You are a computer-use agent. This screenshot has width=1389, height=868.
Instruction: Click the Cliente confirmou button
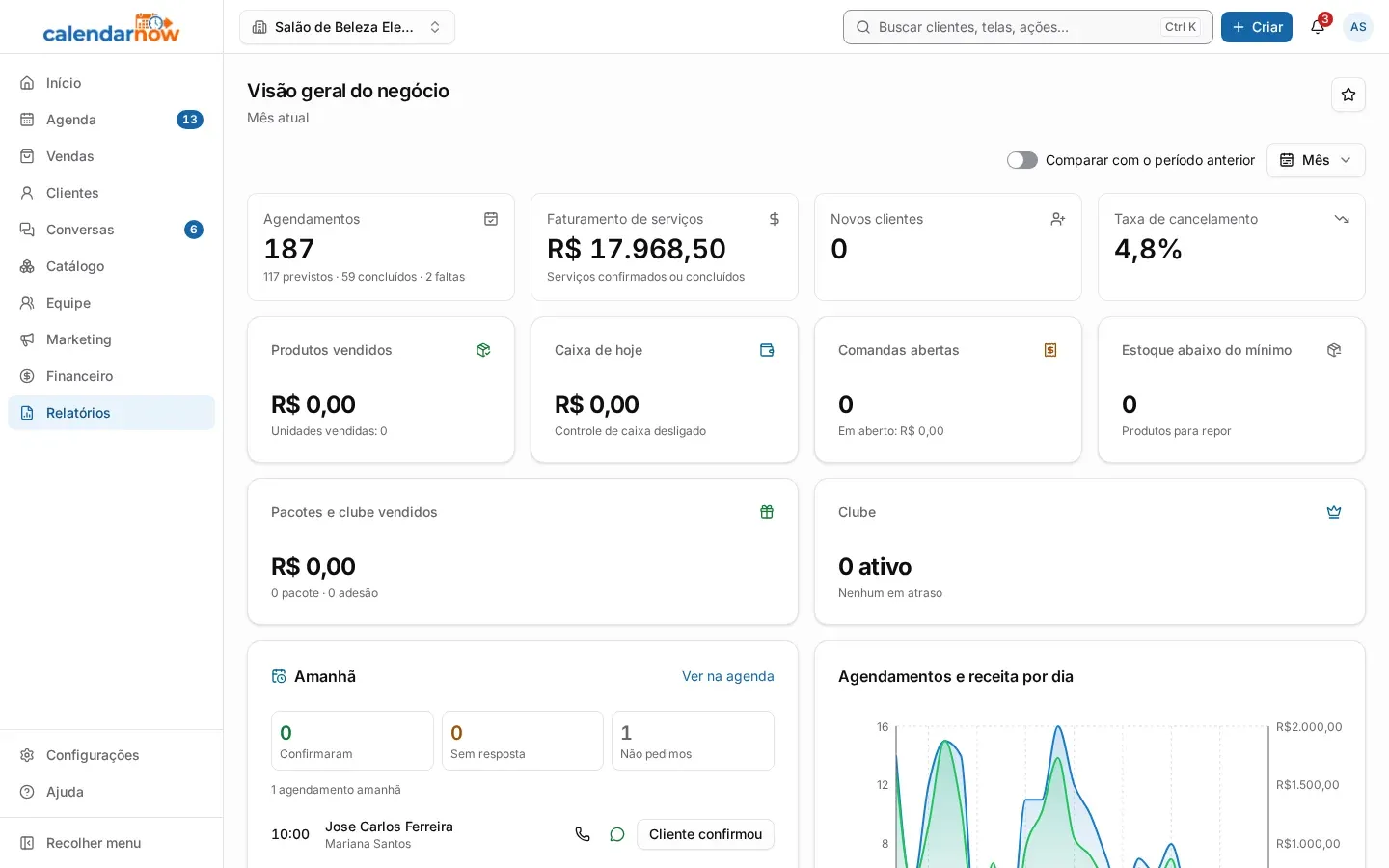705,834
